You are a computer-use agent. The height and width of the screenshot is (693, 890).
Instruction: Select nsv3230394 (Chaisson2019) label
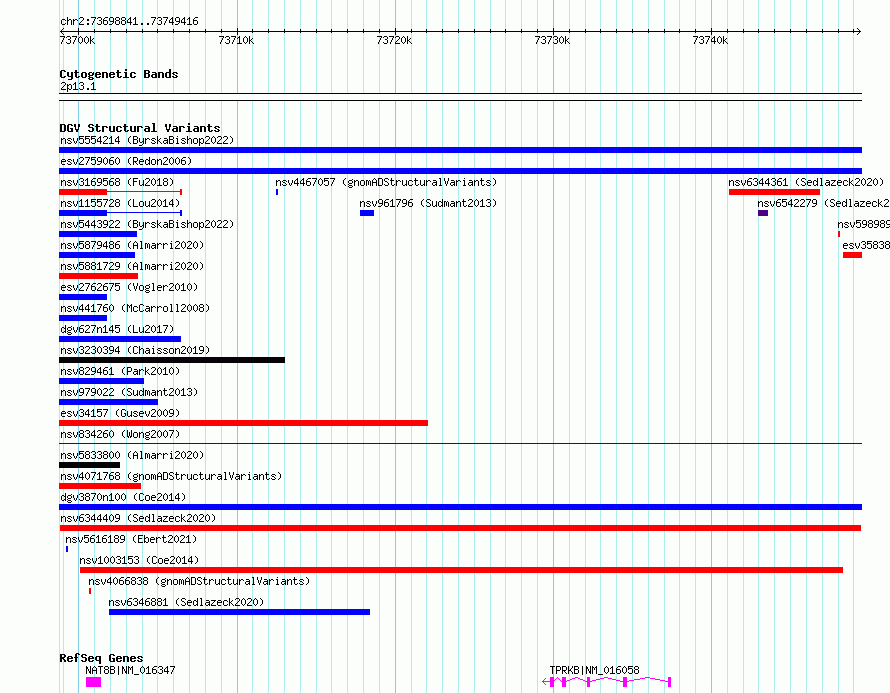point(135,350)
